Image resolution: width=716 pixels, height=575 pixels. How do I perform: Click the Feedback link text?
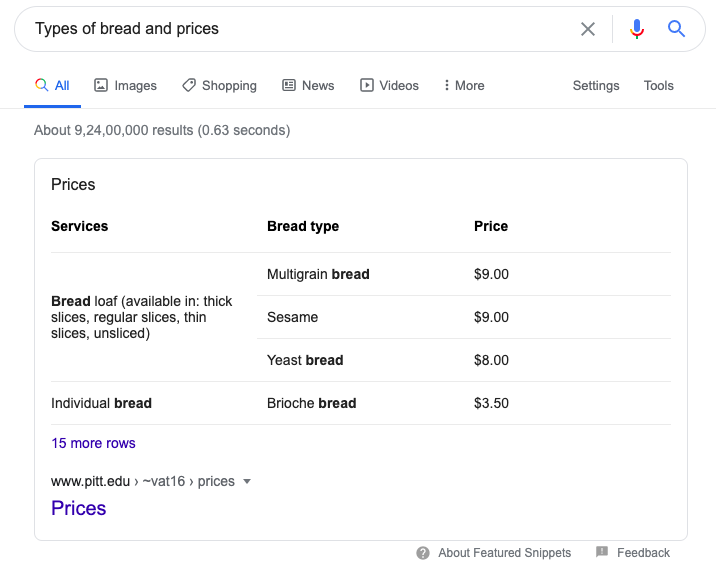coord(643,553)
